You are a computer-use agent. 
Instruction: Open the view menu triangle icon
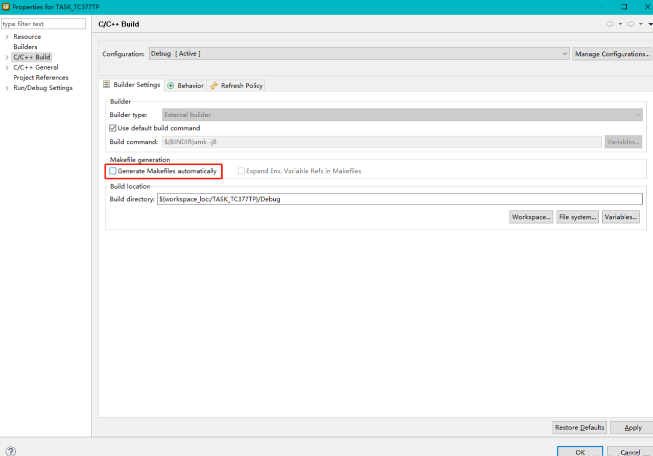(648, 23)
